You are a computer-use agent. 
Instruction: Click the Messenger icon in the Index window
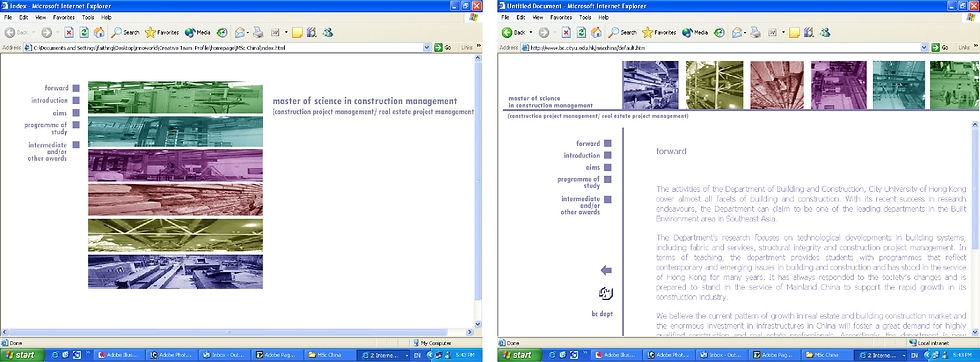328,33
